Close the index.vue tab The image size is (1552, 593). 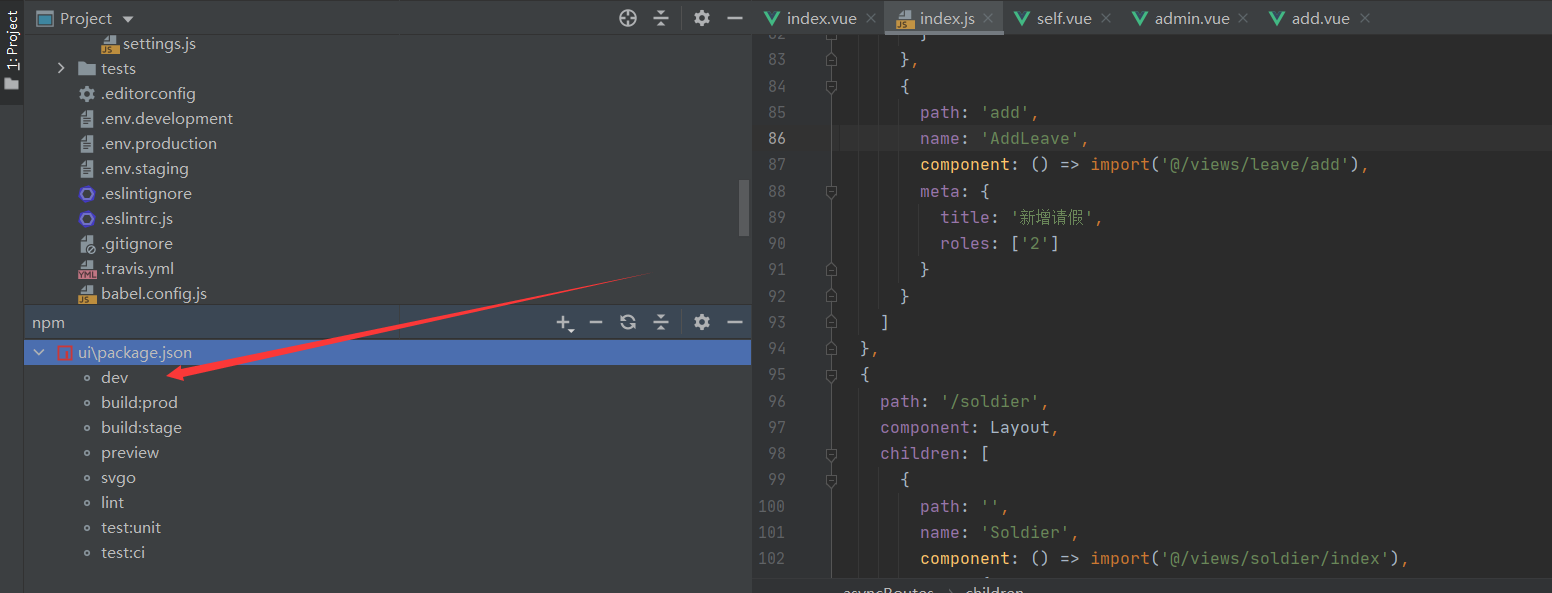pos(870,18)
